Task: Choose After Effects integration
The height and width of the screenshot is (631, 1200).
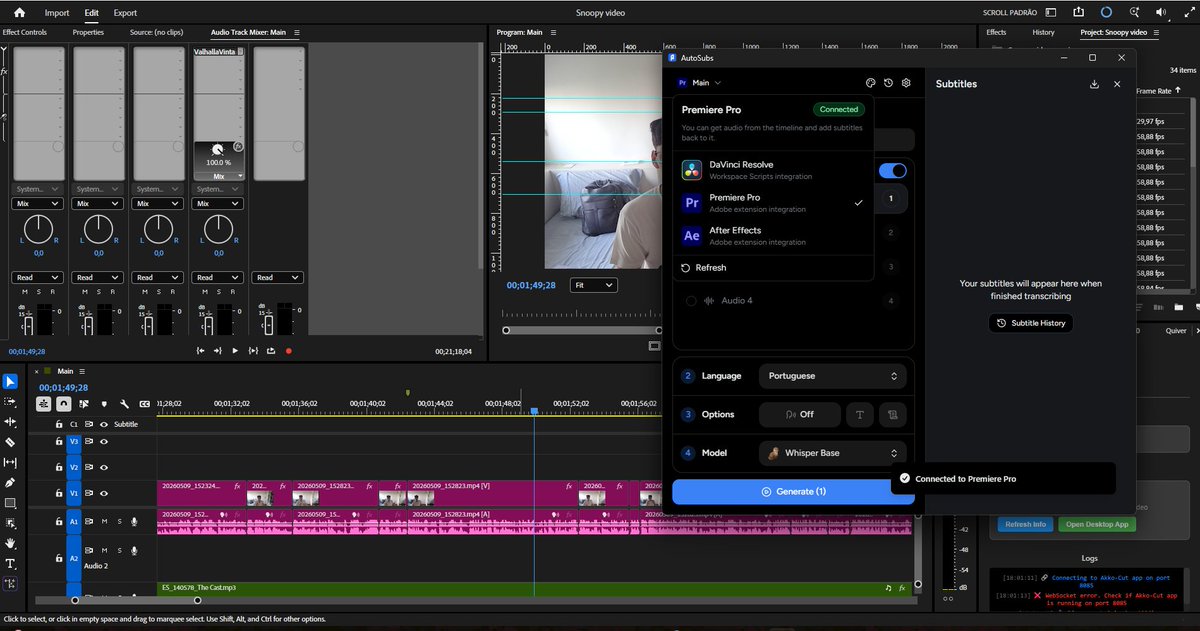Action: pyautogui.click(x=773, y=236)
